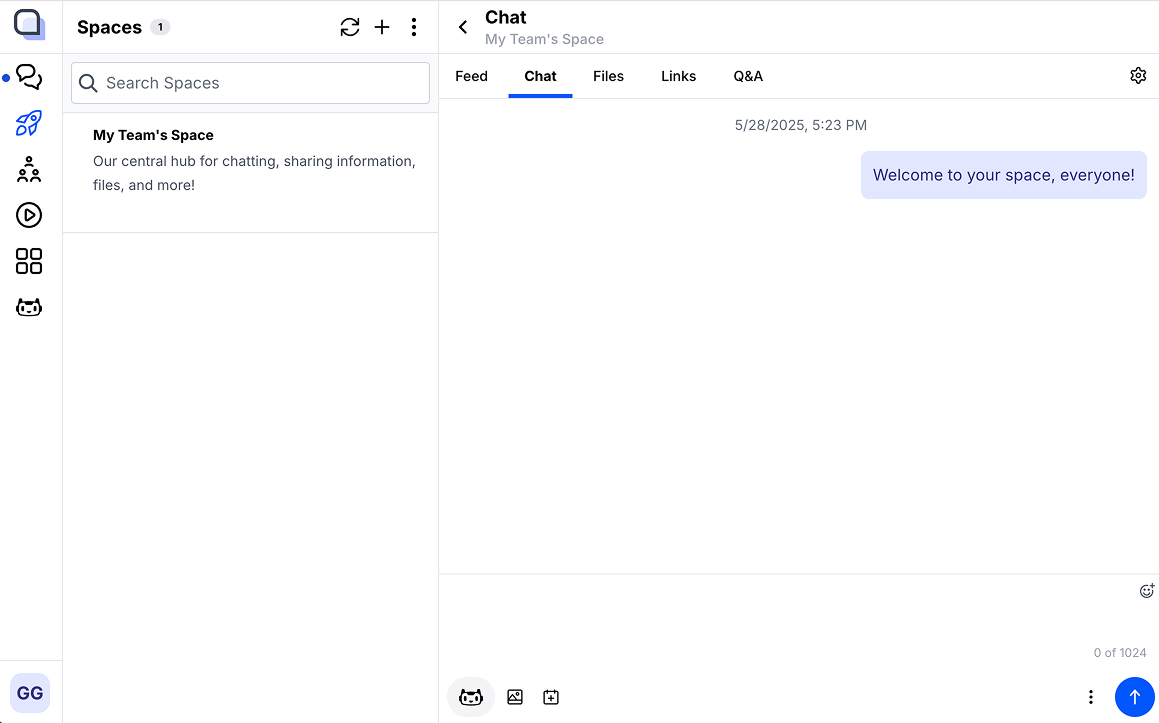Screen dimensions: 1159x723
Task: Click 'My Team's Space' subtitle in header
Action: coord(544,39)
